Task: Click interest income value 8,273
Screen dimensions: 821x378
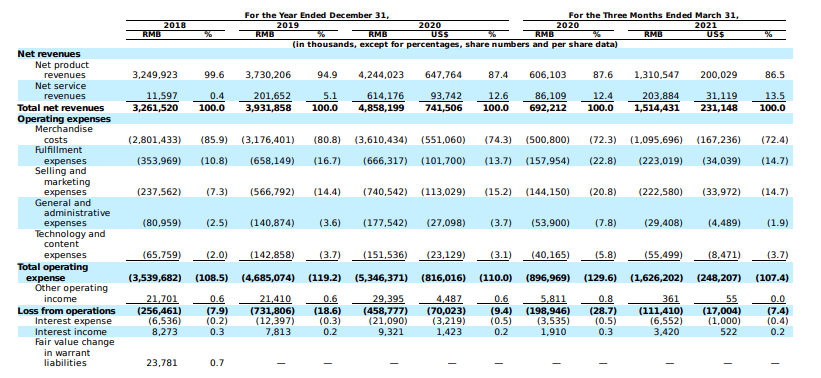Action: tap(165, 332)
